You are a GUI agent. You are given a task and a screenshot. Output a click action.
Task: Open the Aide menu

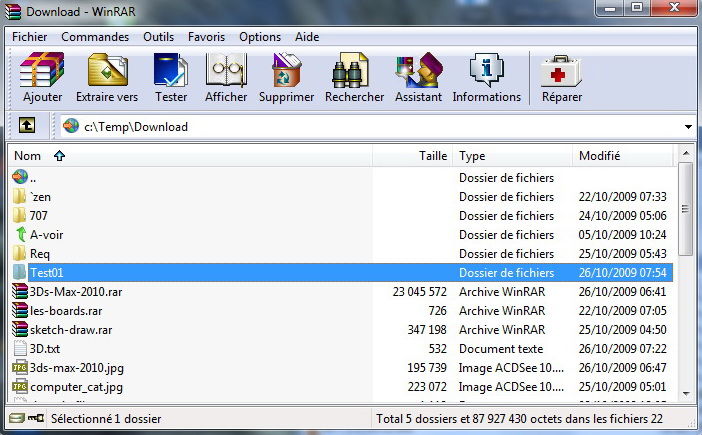pyautogui.click(x=307, y=37)
